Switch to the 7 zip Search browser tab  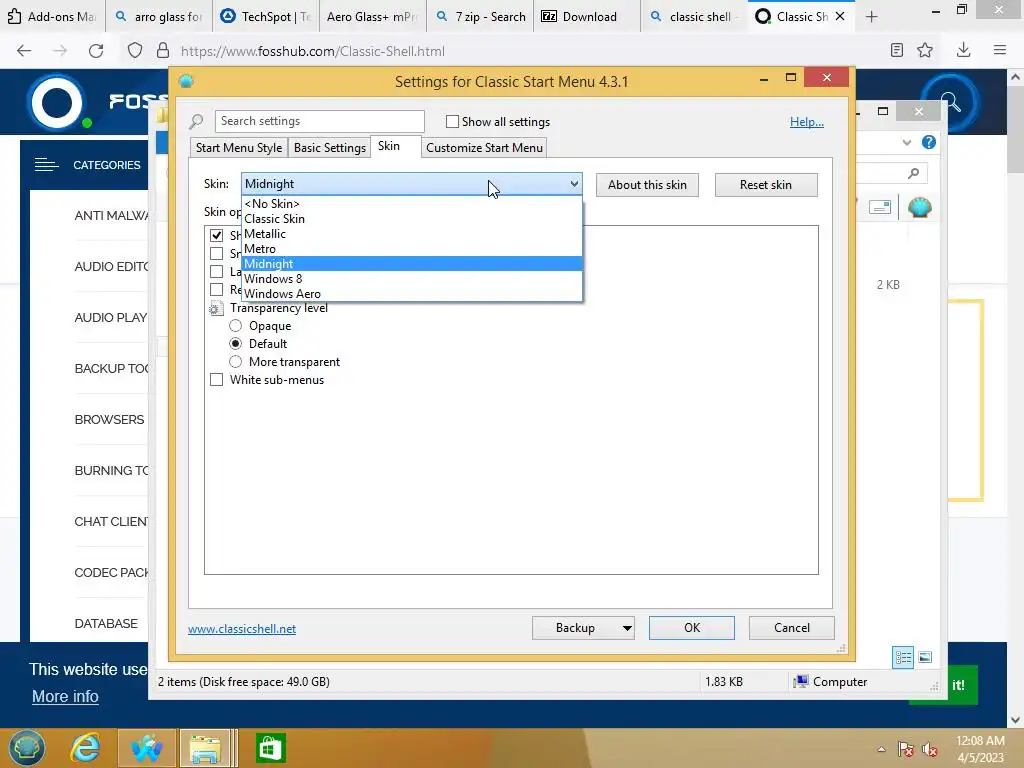480,17
